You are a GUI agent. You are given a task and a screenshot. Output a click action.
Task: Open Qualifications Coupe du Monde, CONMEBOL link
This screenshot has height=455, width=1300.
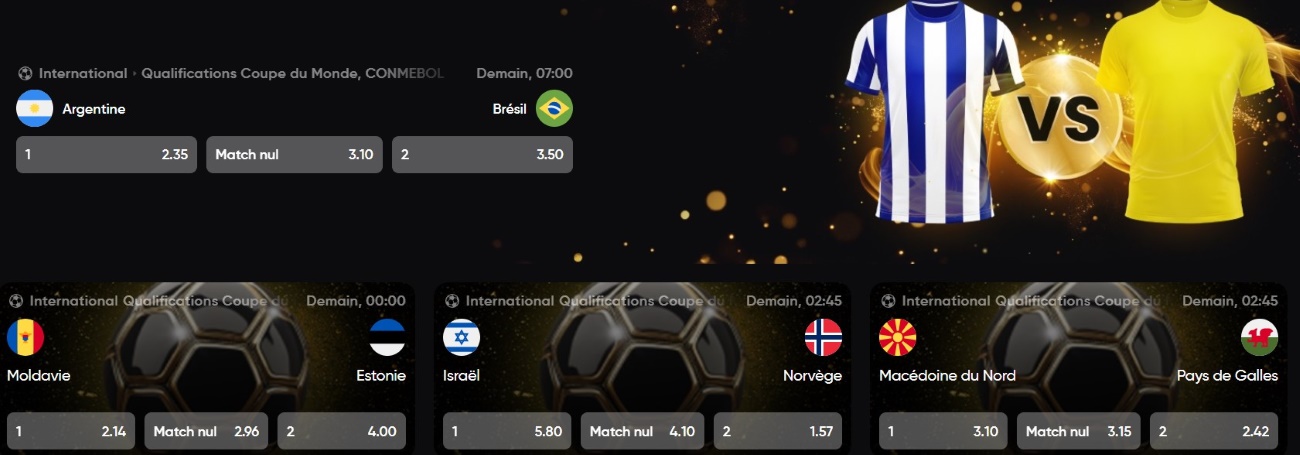click(293, 73)
